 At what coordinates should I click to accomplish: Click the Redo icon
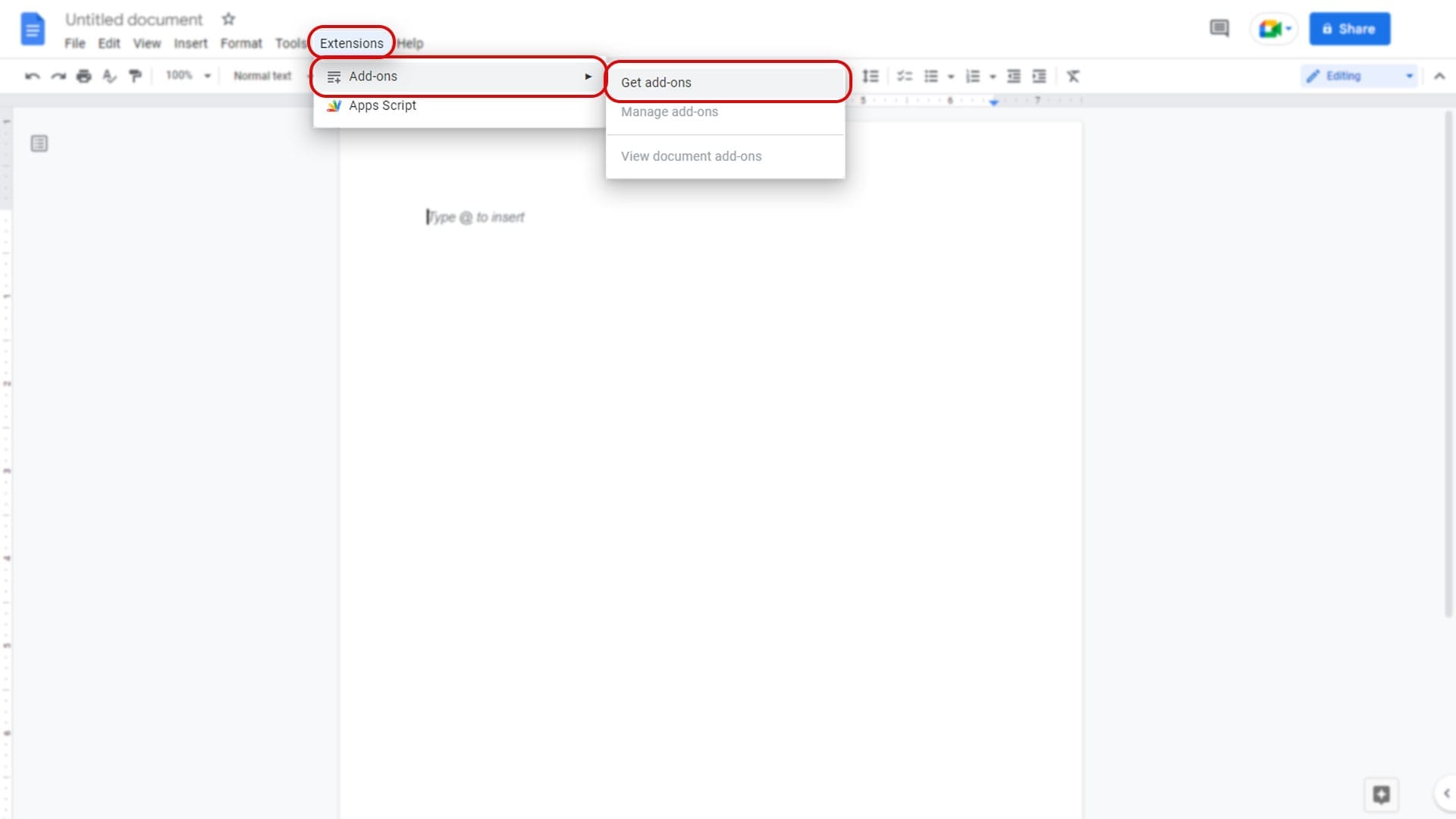point(58,76)
